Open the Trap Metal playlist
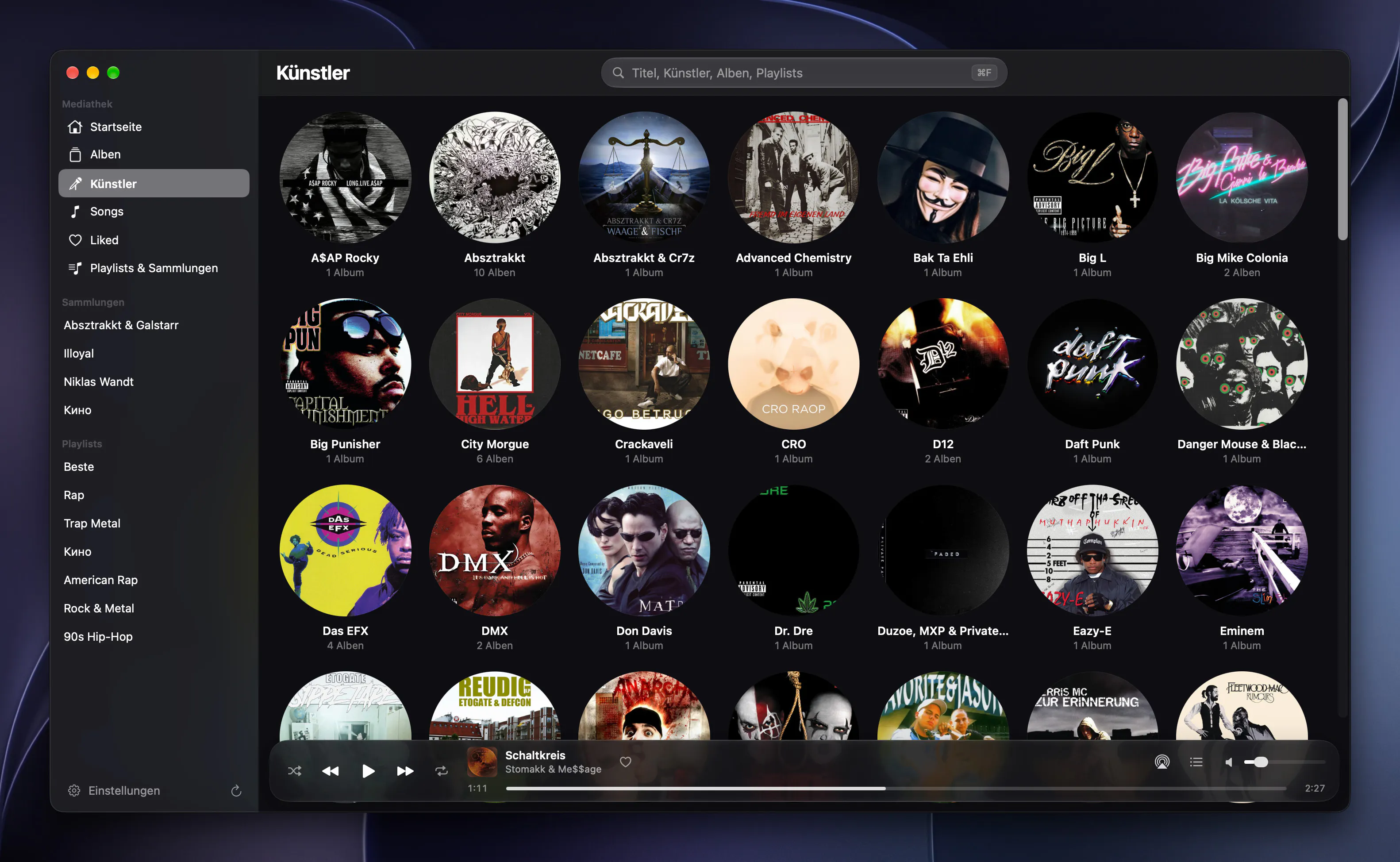Image resolution: width=1400 pixels, height=862 pixels. [92, 523]
